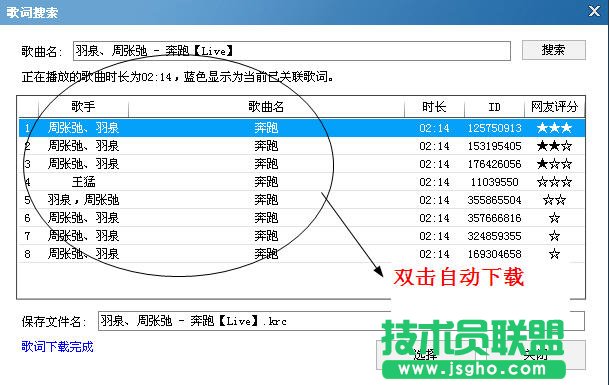Click the 选择 button
The image size is (609, 385).
coord(425,355)
